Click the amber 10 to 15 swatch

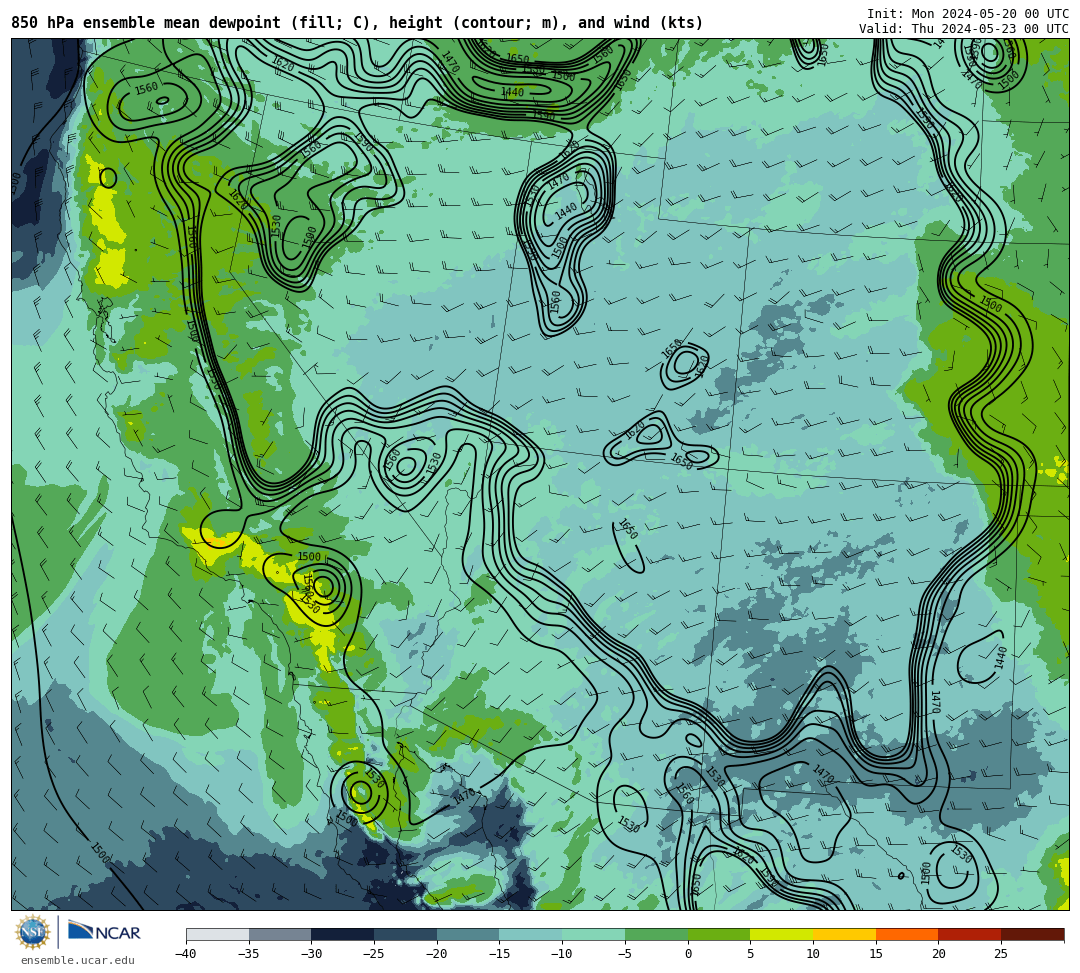pos(844,934)
